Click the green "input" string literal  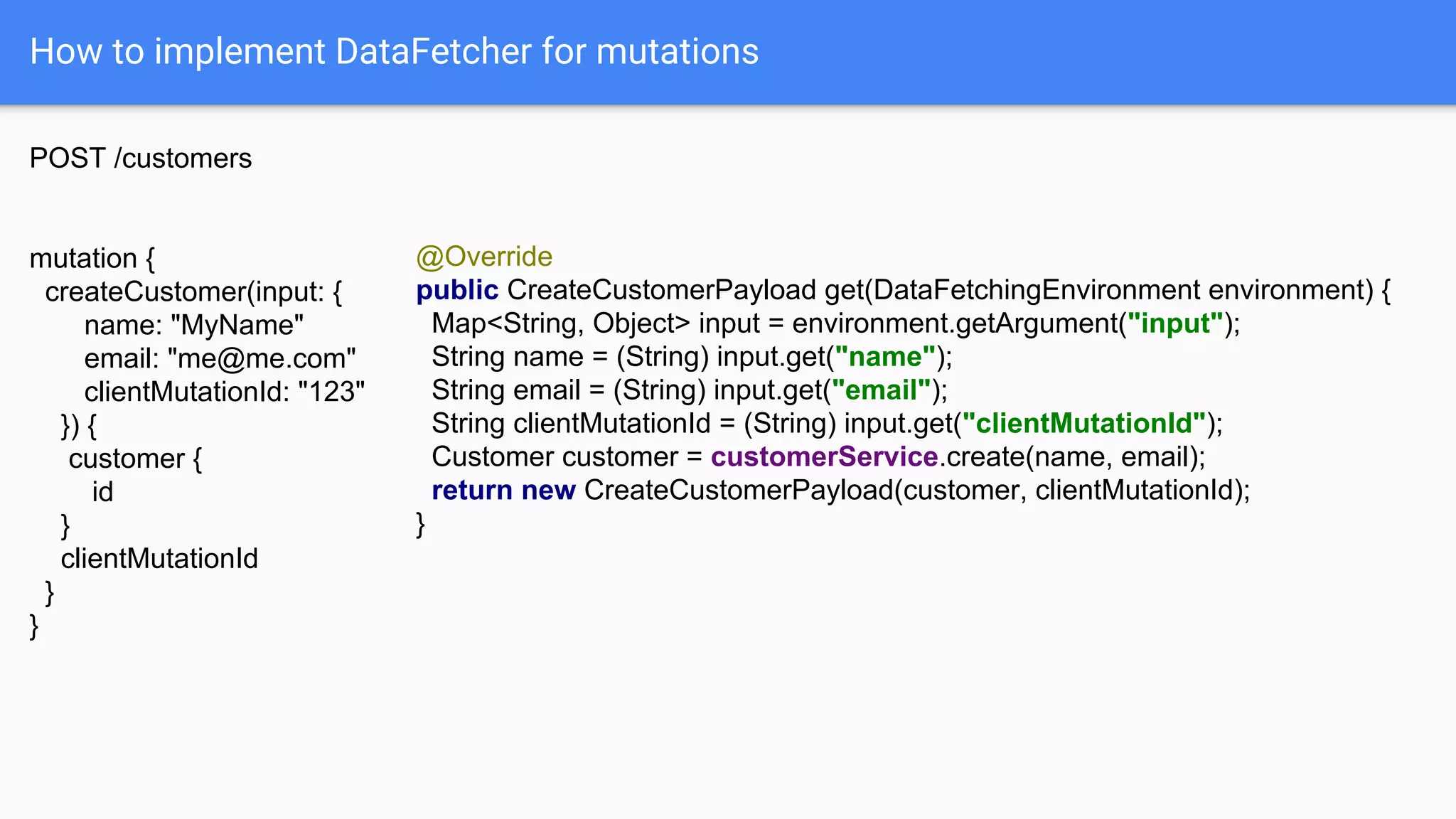click(x=1176, y=323)
